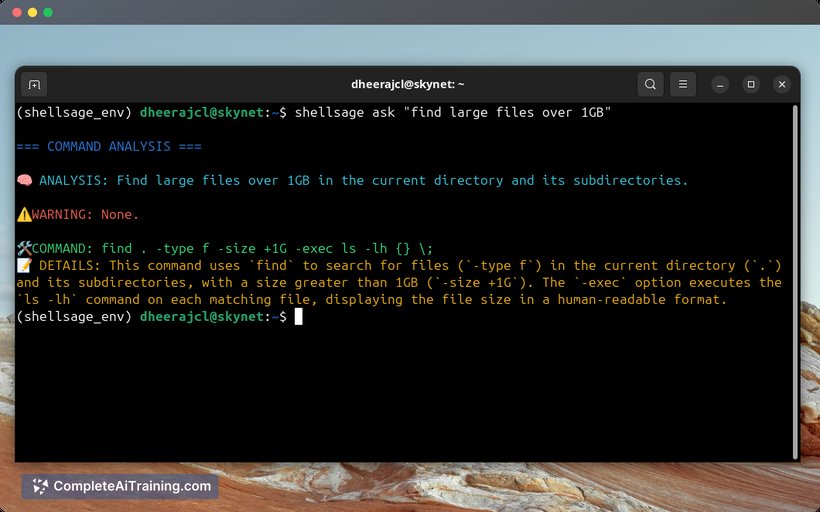Click the DETAILS line ending 'human-readable format.'
This screenshot has width=820, height=512.
point(372,299)
